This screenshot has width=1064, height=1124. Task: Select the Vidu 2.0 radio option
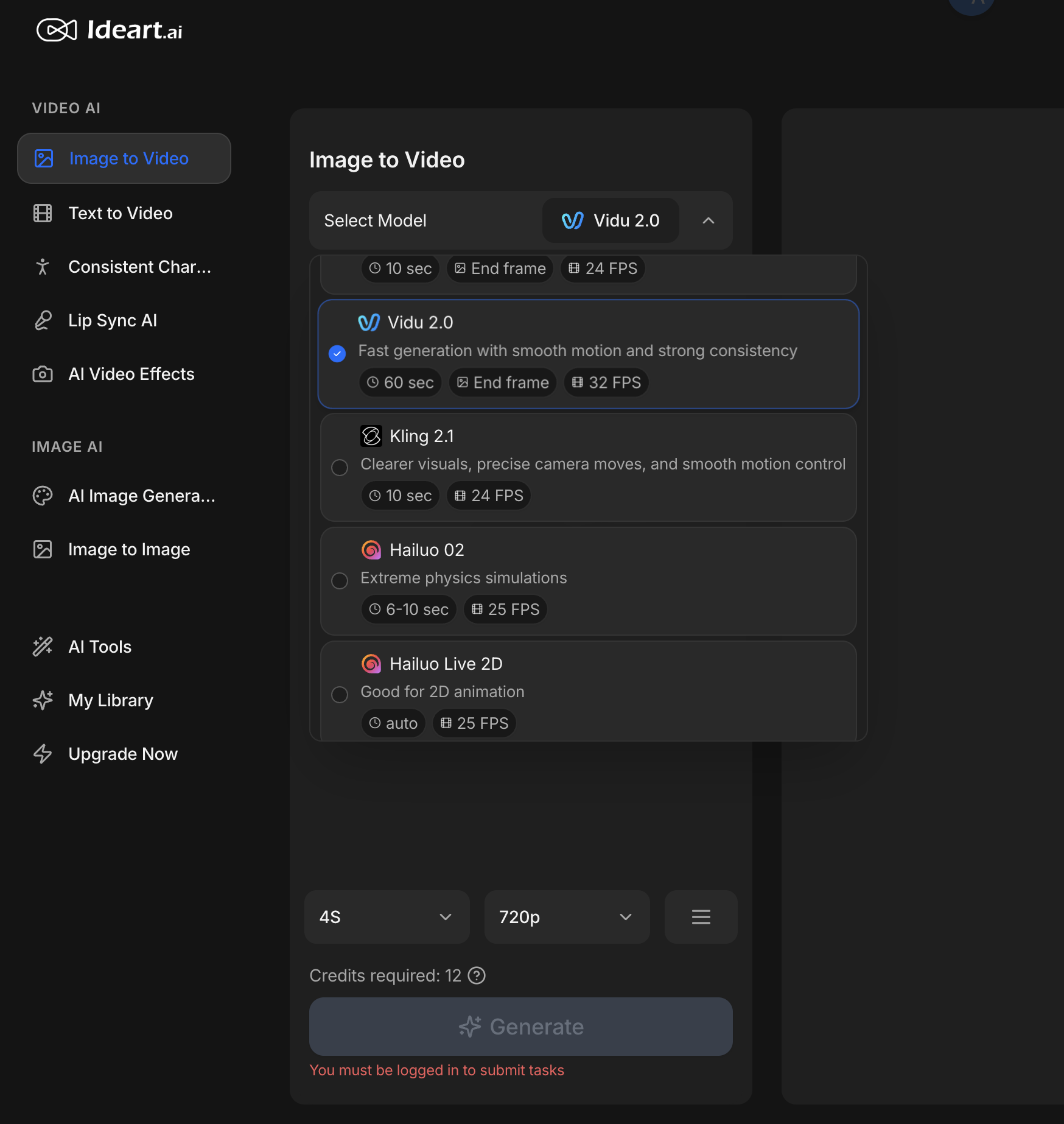tap(337, 354)
